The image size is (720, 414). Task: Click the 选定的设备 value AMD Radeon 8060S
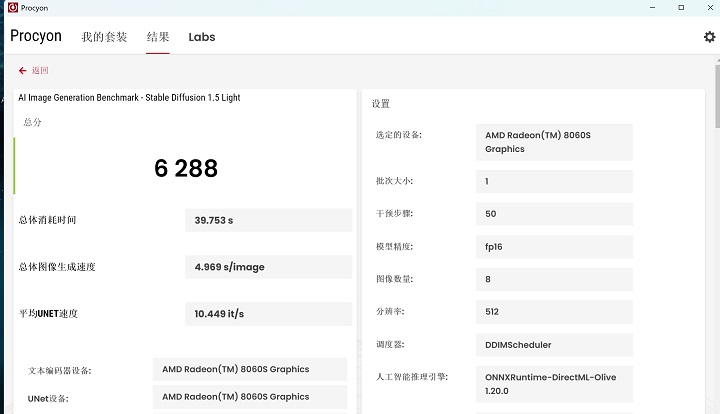pyautogui.click(x=554, y=142)
